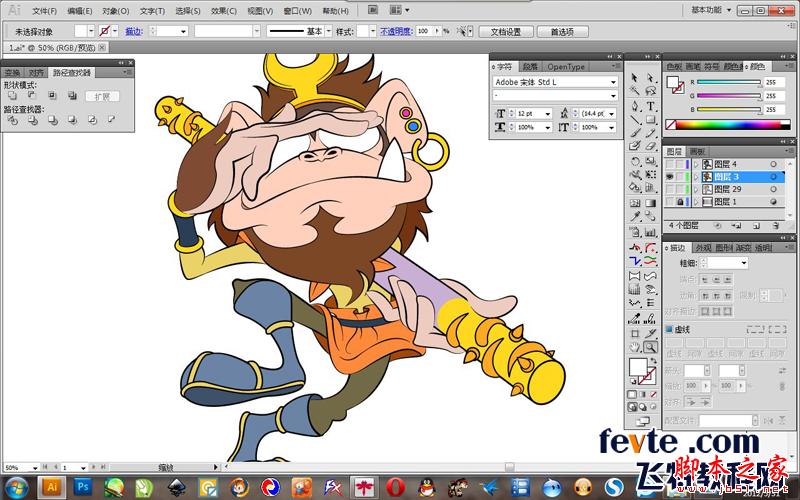Click the Divide pathfinder icon

pyautogui.click(x=12, y=120)
